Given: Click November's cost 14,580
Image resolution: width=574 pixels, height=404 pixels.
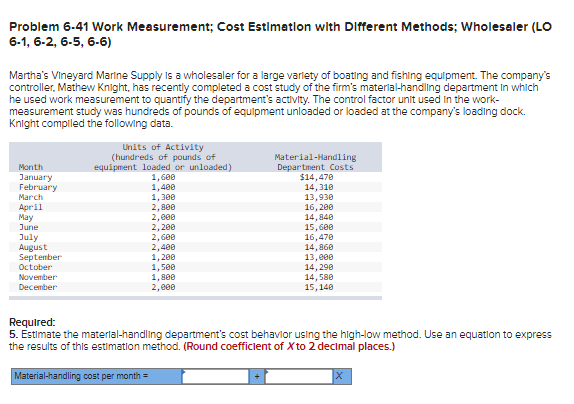Looking at the screenshot, I should click(x=319, y=277).
